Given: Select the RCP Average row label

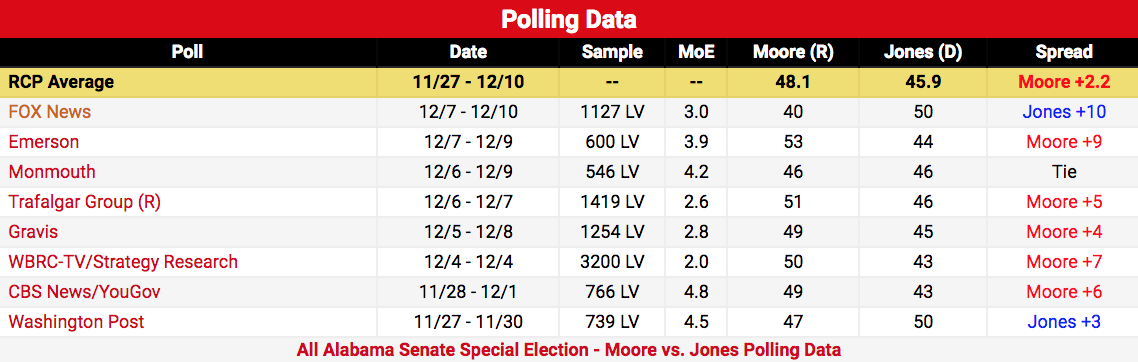Looking at the screenshot, I should [61, 82].
